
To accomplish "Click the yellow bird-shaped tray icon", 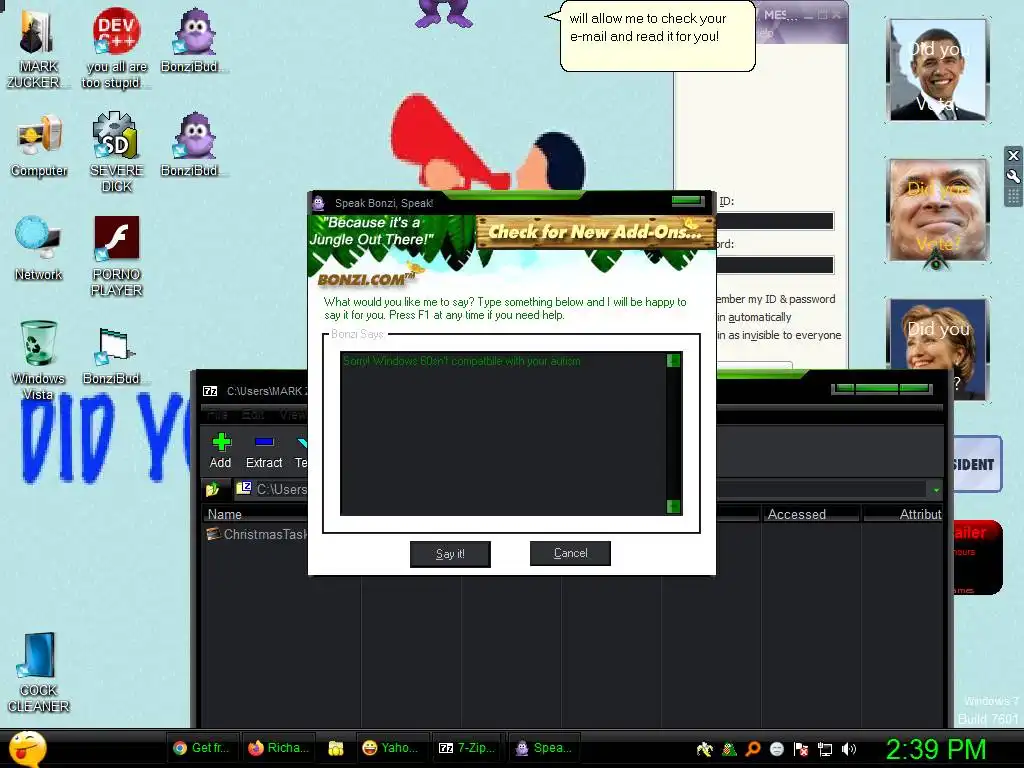I will click(705, 749).
